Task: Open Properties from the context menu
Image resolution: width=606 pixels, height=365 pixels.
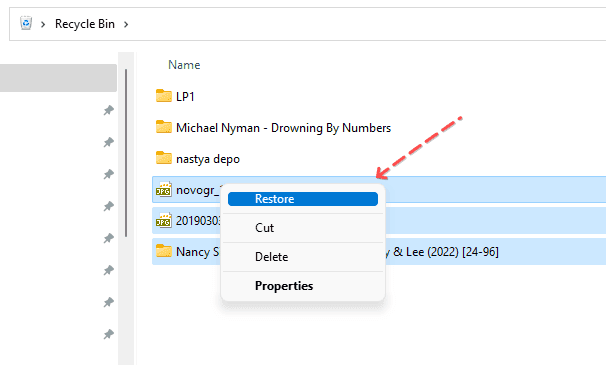Action: click(x=303, y=286)
